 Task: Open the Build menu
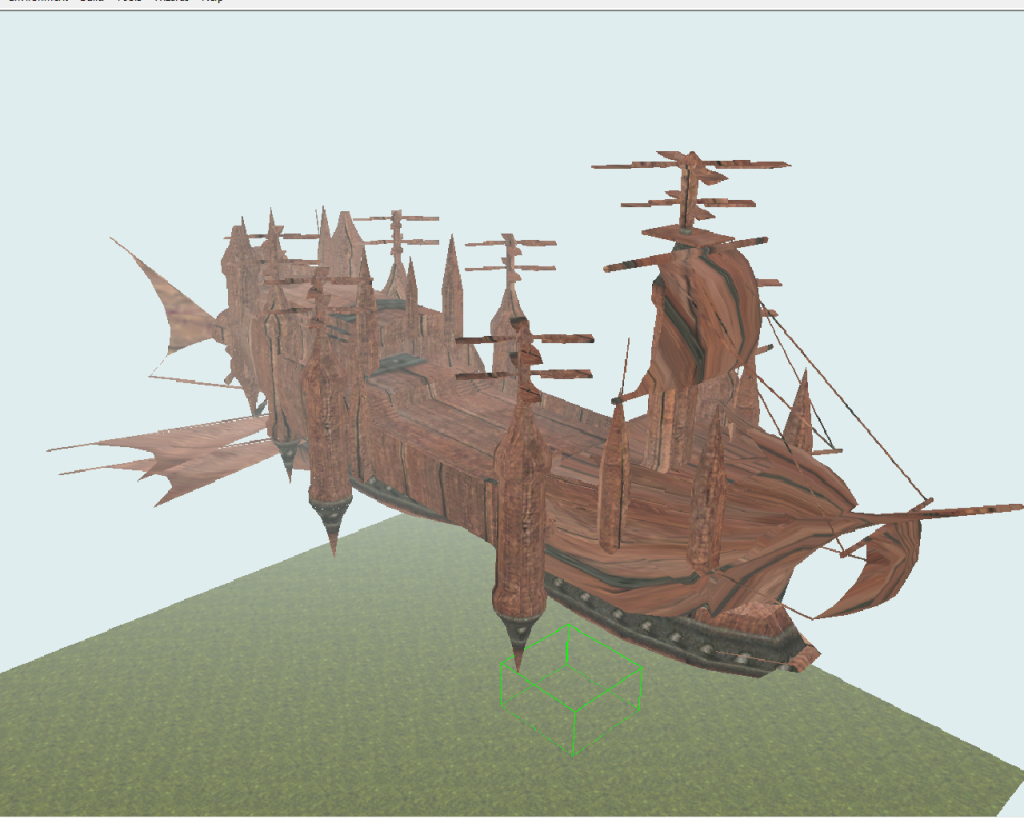pos(91,1)
